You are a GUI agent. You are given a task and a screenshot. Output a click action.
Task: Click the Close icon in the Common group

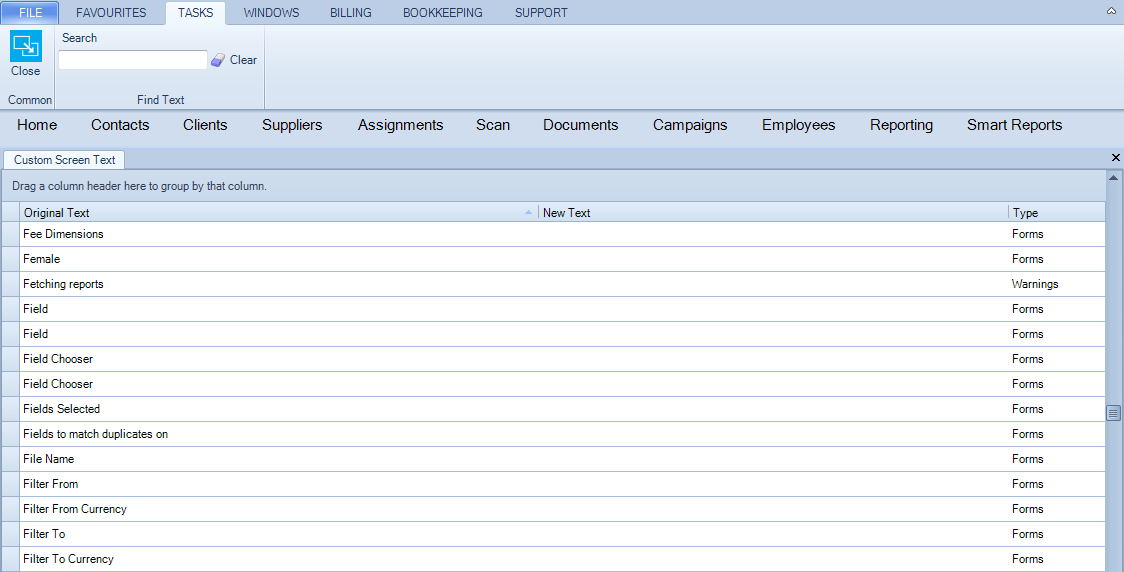pos(26,46)
